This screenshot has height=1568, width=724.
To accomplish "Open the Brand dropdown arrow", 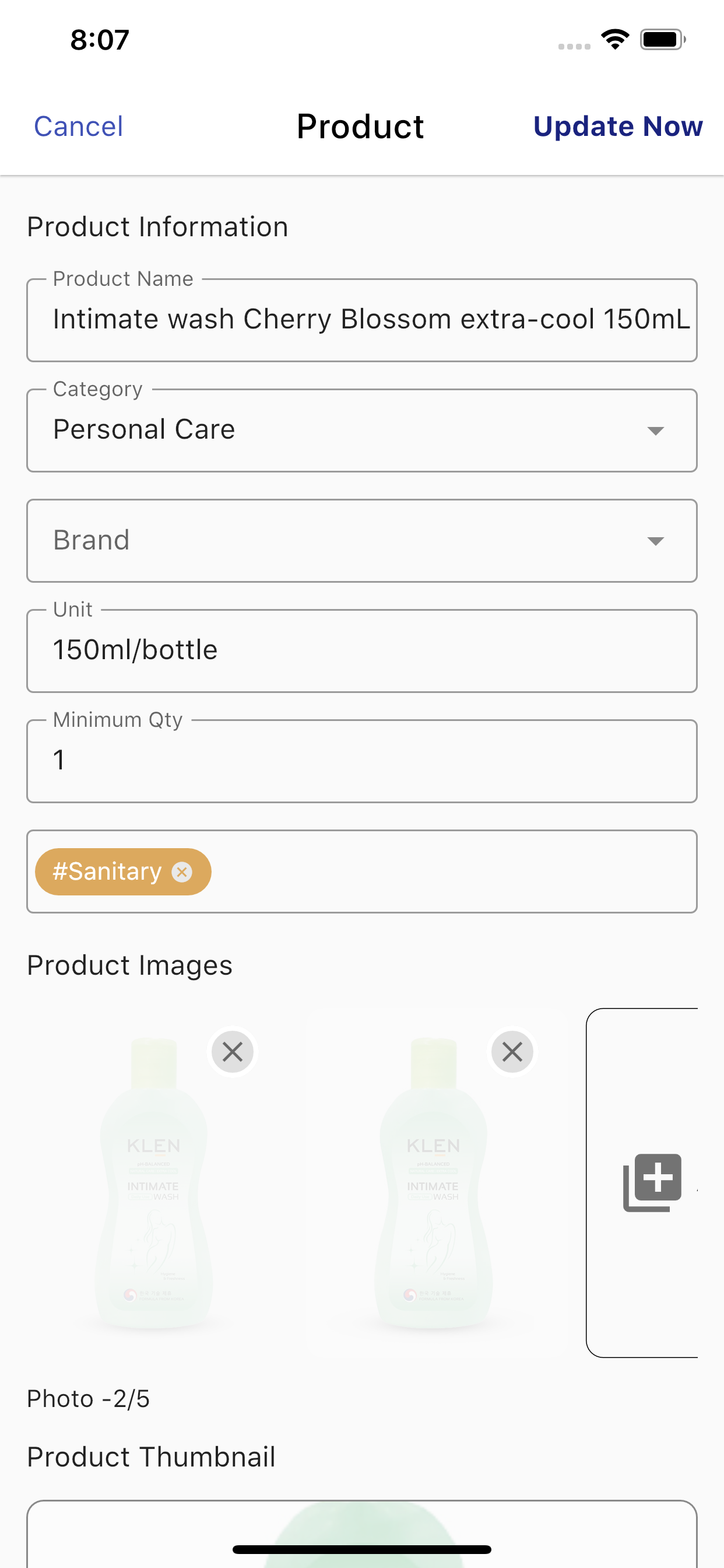I will (655, 541).
